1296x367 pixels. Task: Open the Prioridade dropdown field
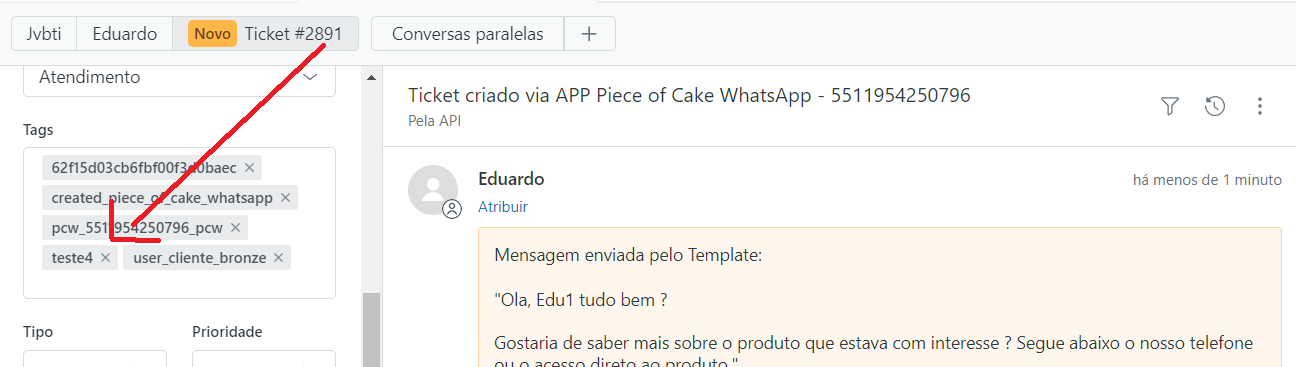[x=264, y=359]
